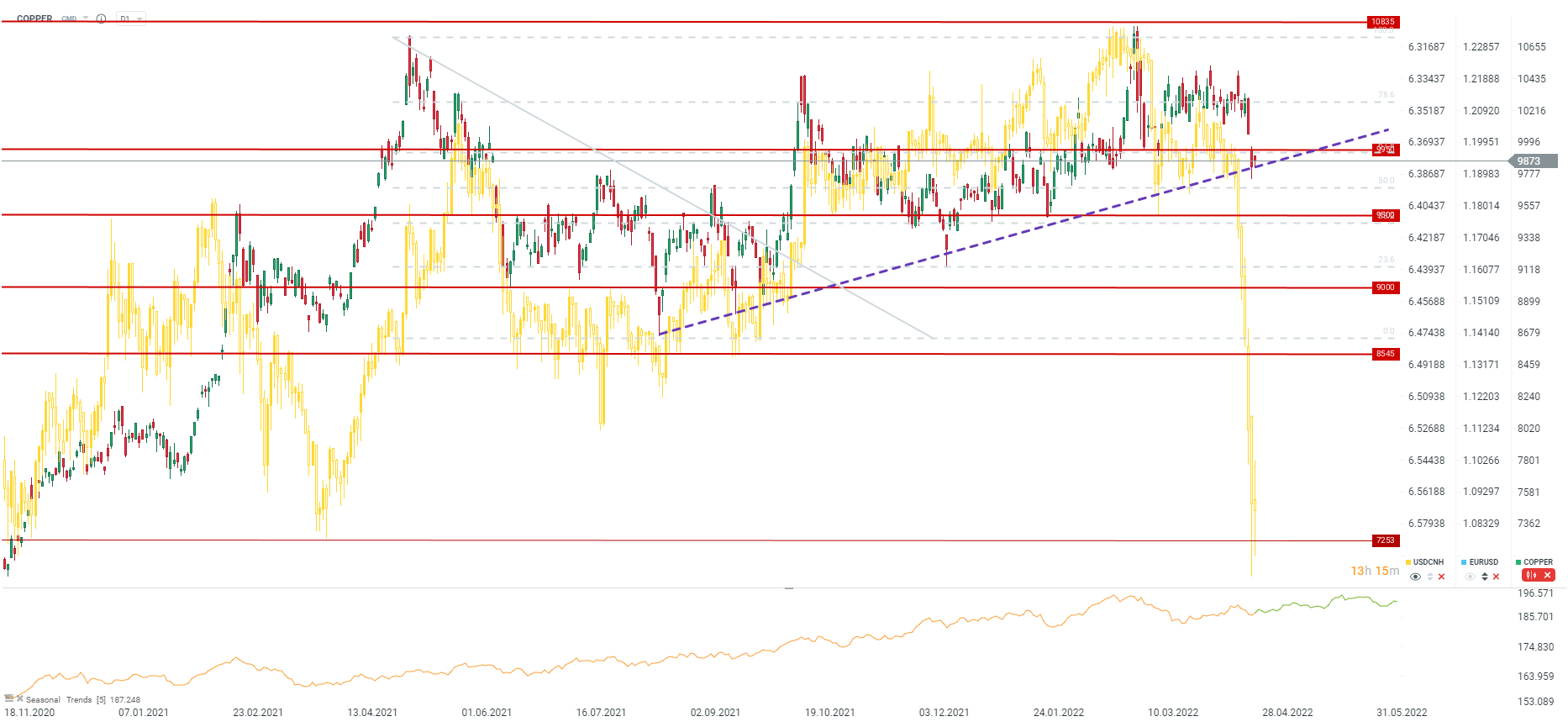Viewport: 1568px width, 727px height.
Task: Click the 18.11.2020 date on time axis
Action: (x=29, y=713)
